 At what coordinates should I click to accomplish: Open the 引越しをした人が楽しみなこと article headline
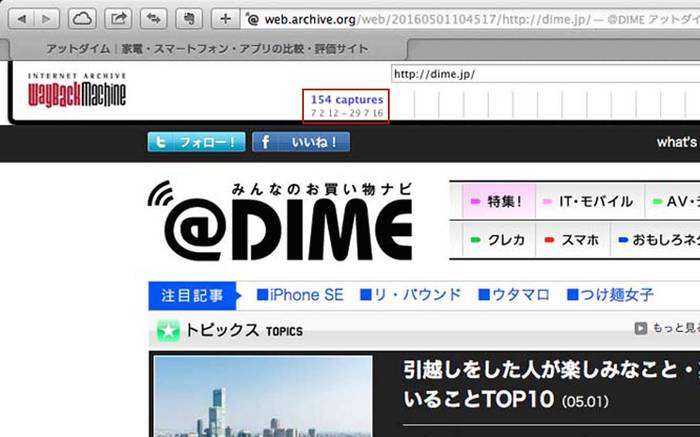551,385
